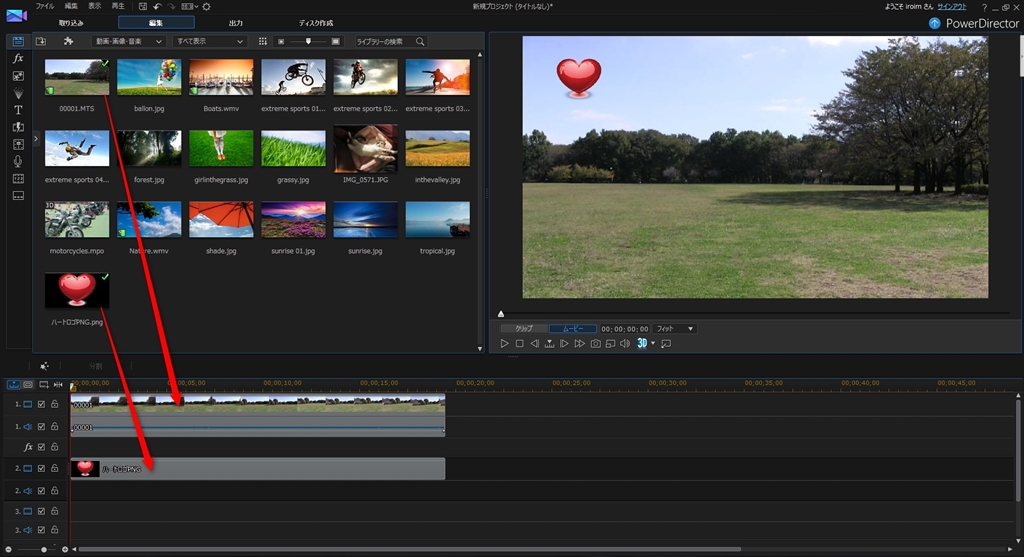Click the seek-by unit icon in preview
The image size is (1024, 557).
pyautogui.click(x=549, y=343)
